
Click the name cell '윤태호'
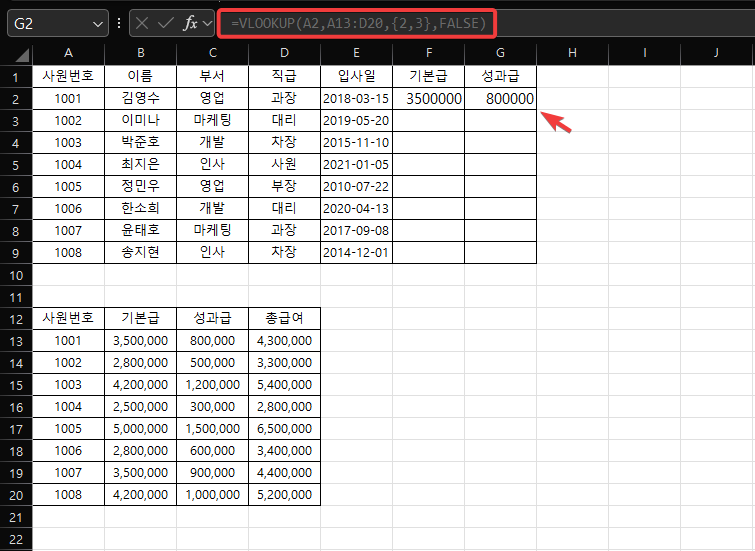141,230
